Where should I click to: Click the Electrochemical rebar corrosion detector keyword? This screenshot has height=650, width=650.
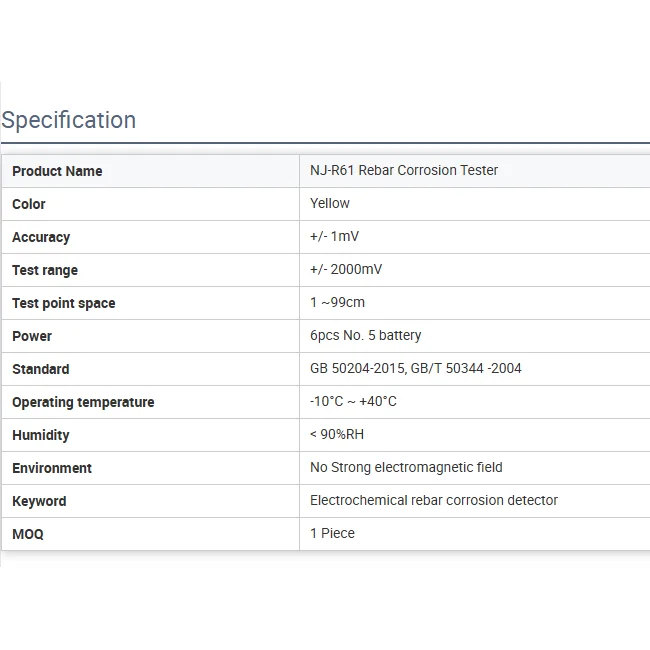(x=434, y=500)
